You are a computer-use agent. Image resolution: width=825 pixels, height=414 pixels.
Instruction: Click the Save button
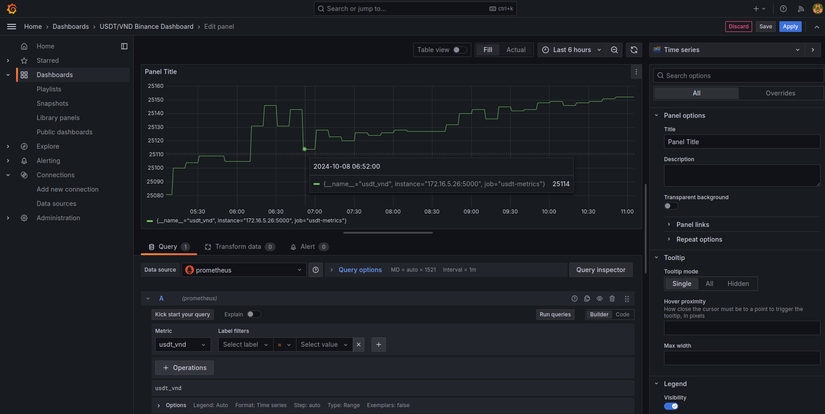(766, 27)
